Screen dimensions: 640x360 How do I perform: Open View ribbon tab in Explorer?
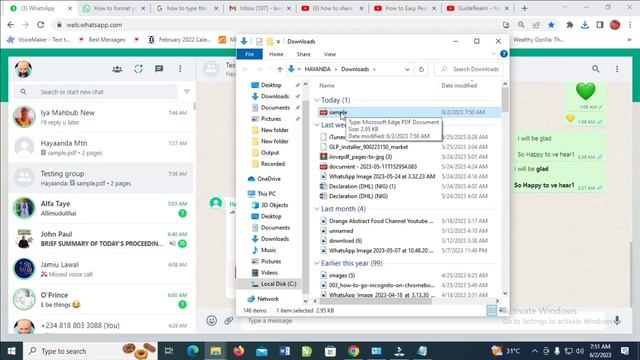pos(330,54)
